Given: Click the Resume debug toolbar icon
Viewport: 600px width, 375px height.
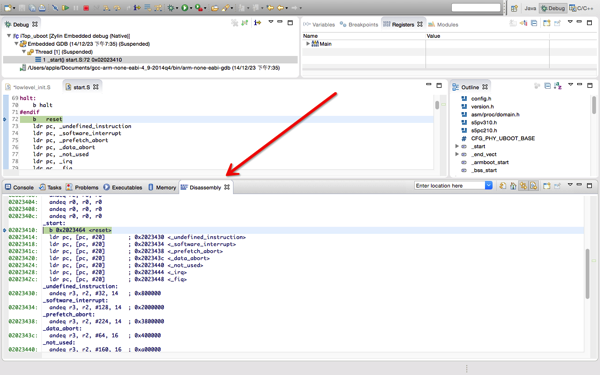Looking at the screenshot, I should coord(65,8).
